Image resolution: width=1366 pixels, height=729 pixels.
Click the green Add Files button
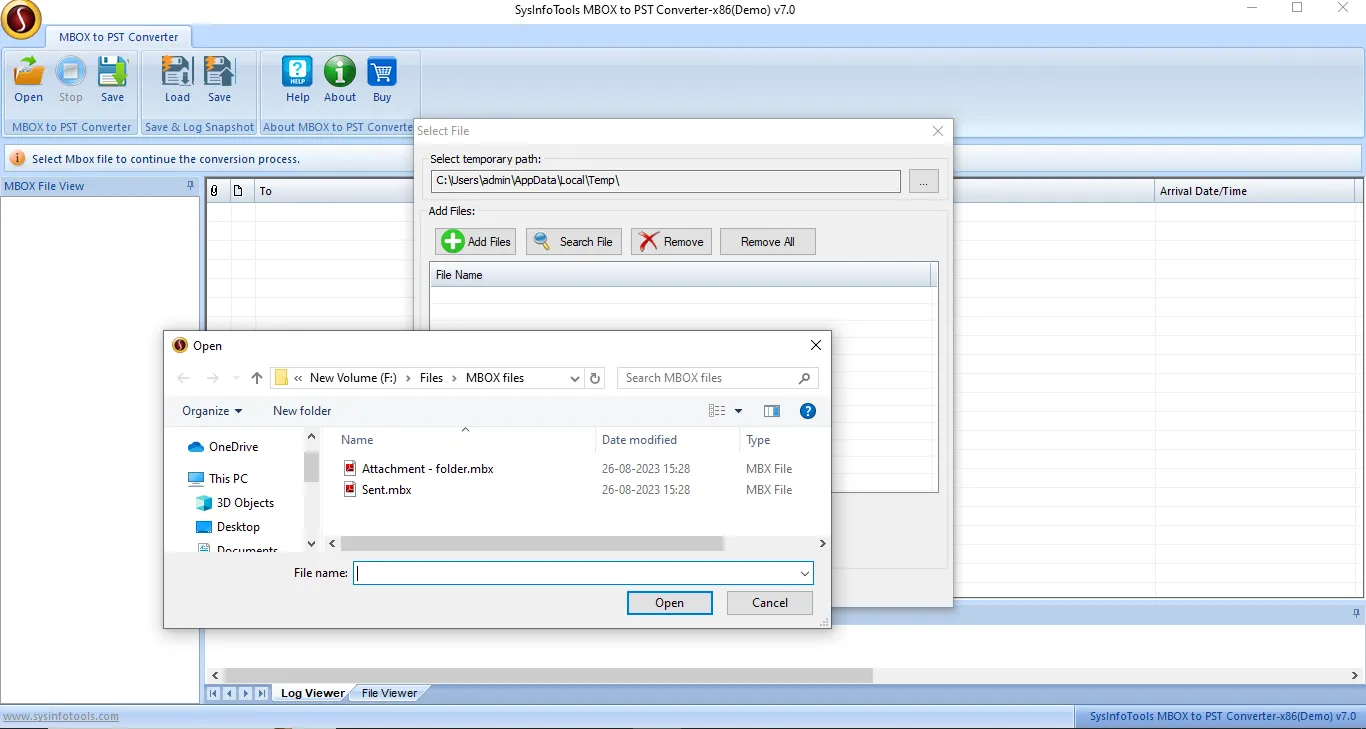tap(475, 241)
